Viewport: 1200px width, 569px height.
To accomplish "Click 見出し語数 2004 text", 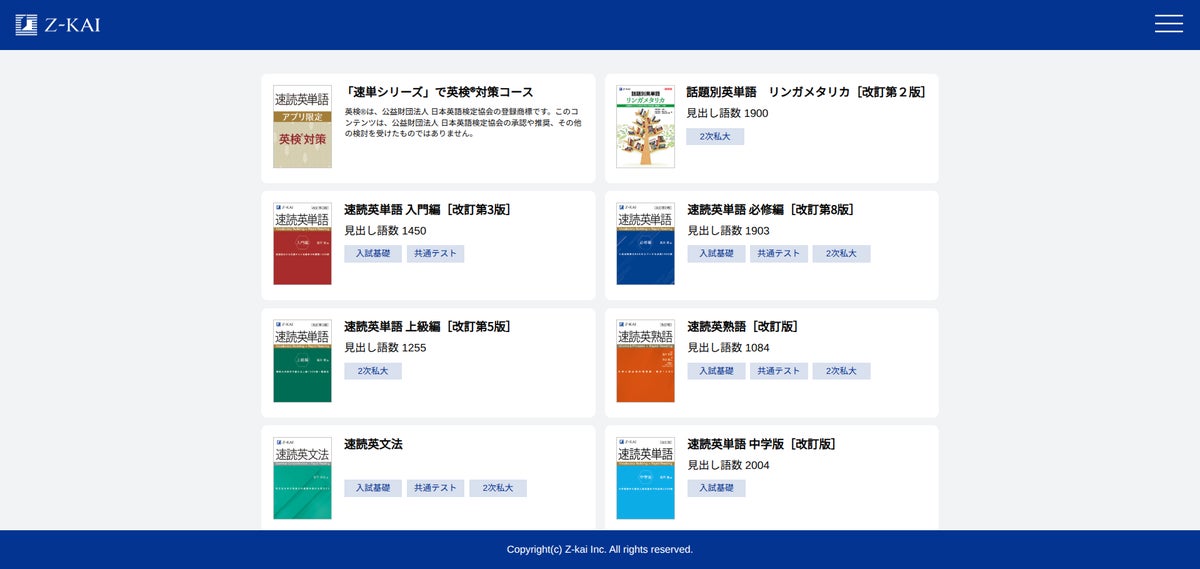I will (x=728, y=465).
